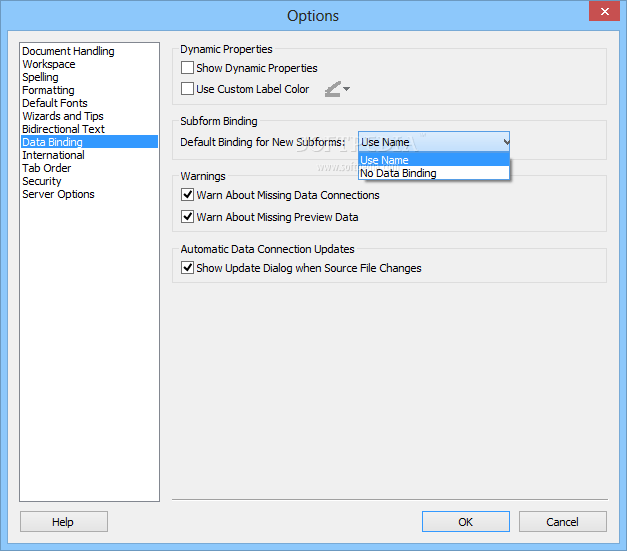Screen dimensions: 627x551
Task: Open Tab Order settings
Action: pyautogui.click(x=89, y=168)
